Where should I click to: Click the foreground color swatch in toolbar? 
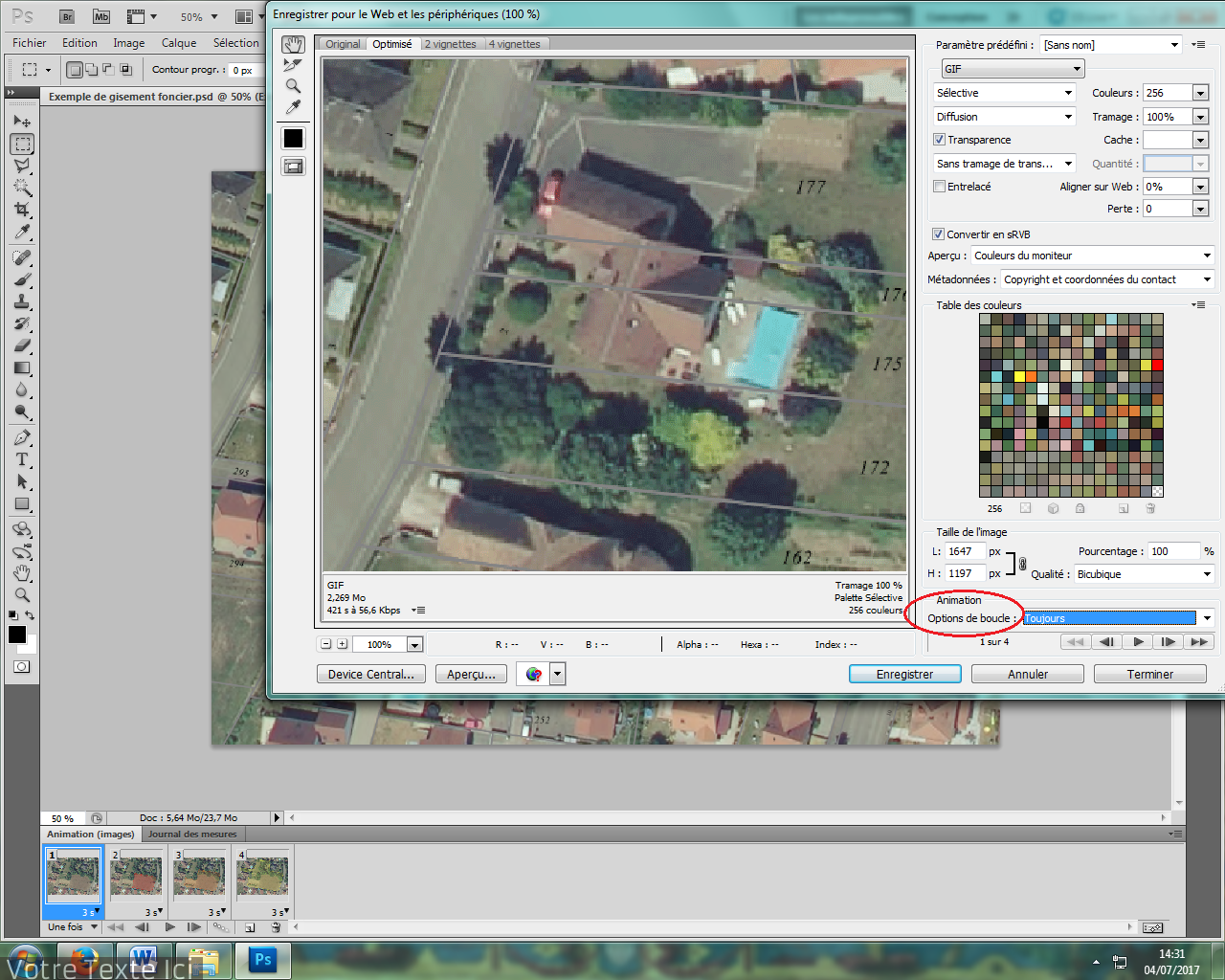[17, 635]
